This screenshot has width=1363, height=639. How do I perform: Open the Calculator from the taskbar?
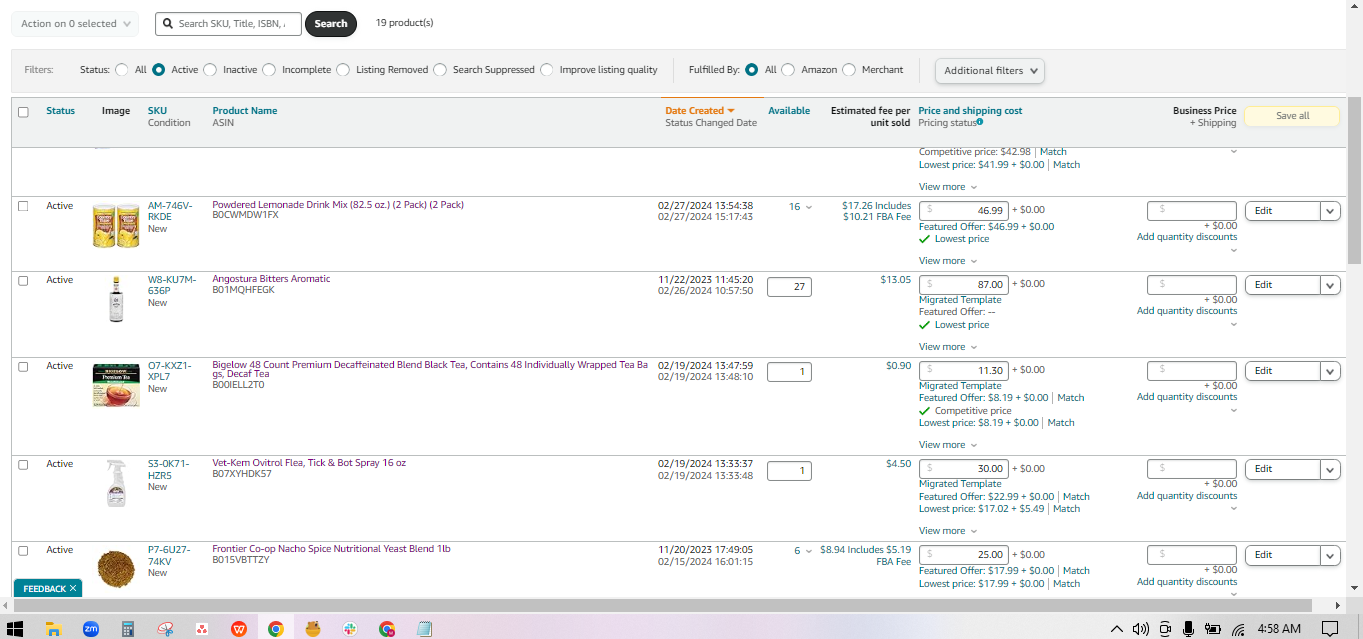tap(128, 629)
